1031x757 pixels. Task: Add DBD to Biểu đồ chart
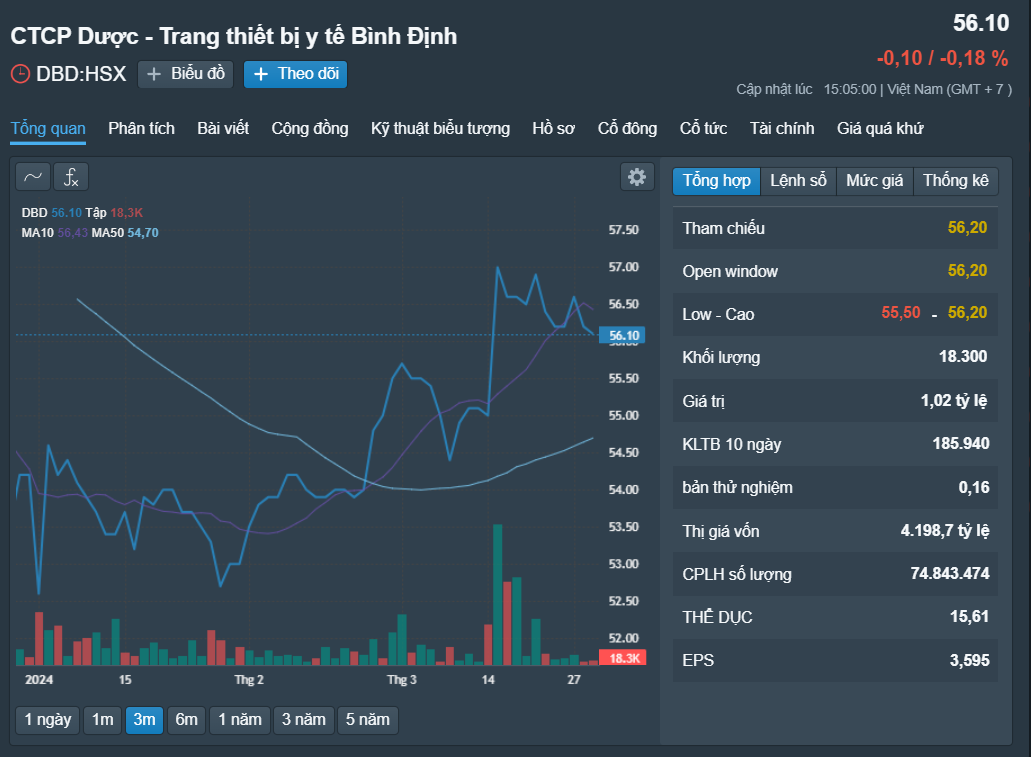[x=185, y=74]
